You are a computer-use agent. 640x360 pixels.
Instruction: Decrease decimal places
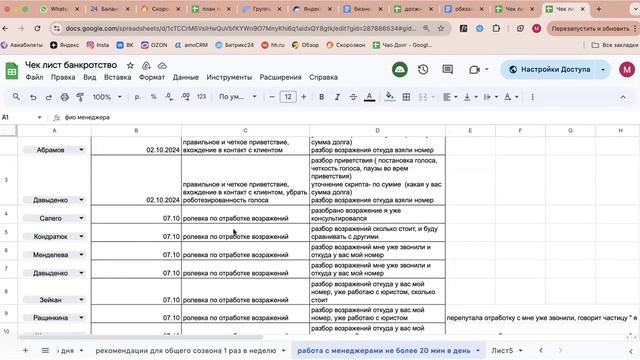(169, 97)
